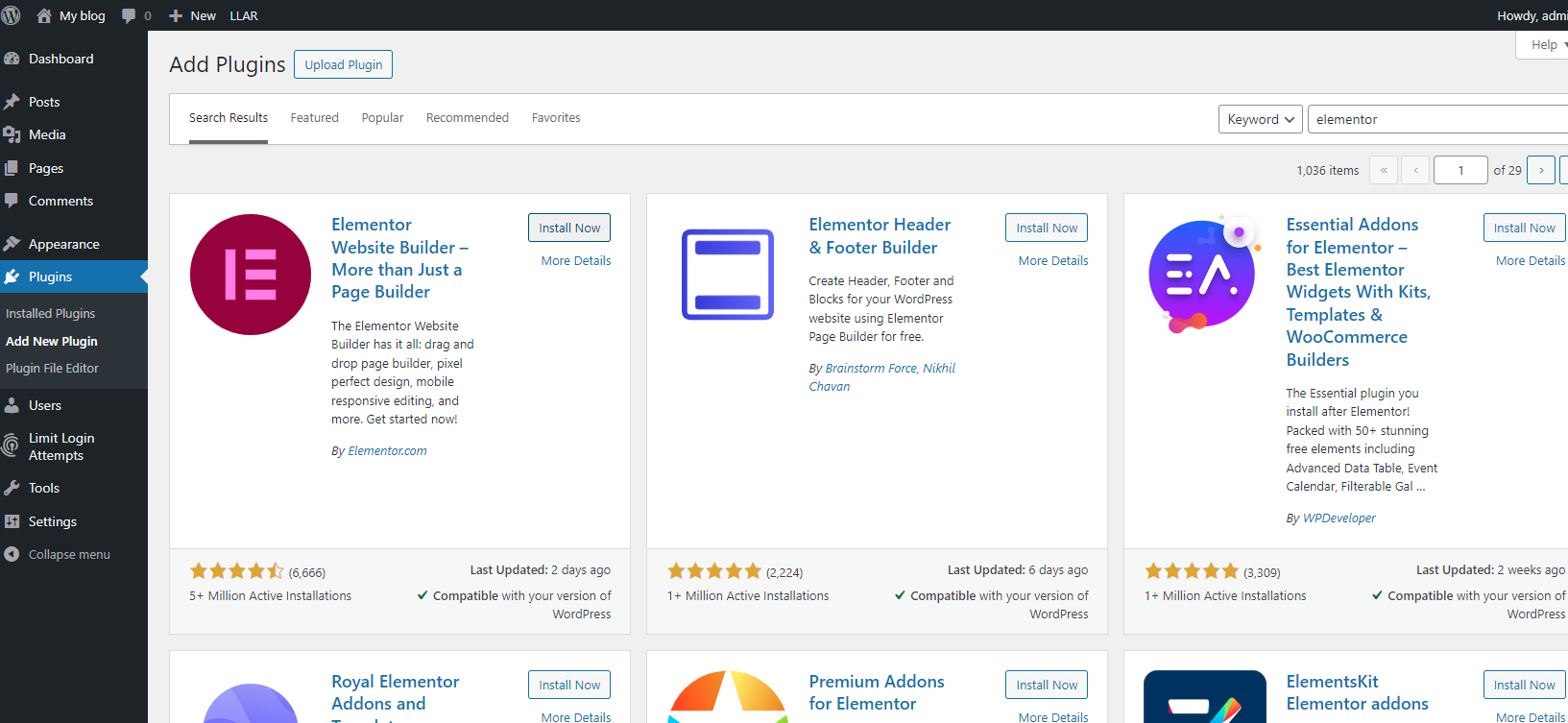Image resolution: width=1568 pixels, height=723 pixels.
Task: Click Upload Plugin button
Action: point(344,64)
